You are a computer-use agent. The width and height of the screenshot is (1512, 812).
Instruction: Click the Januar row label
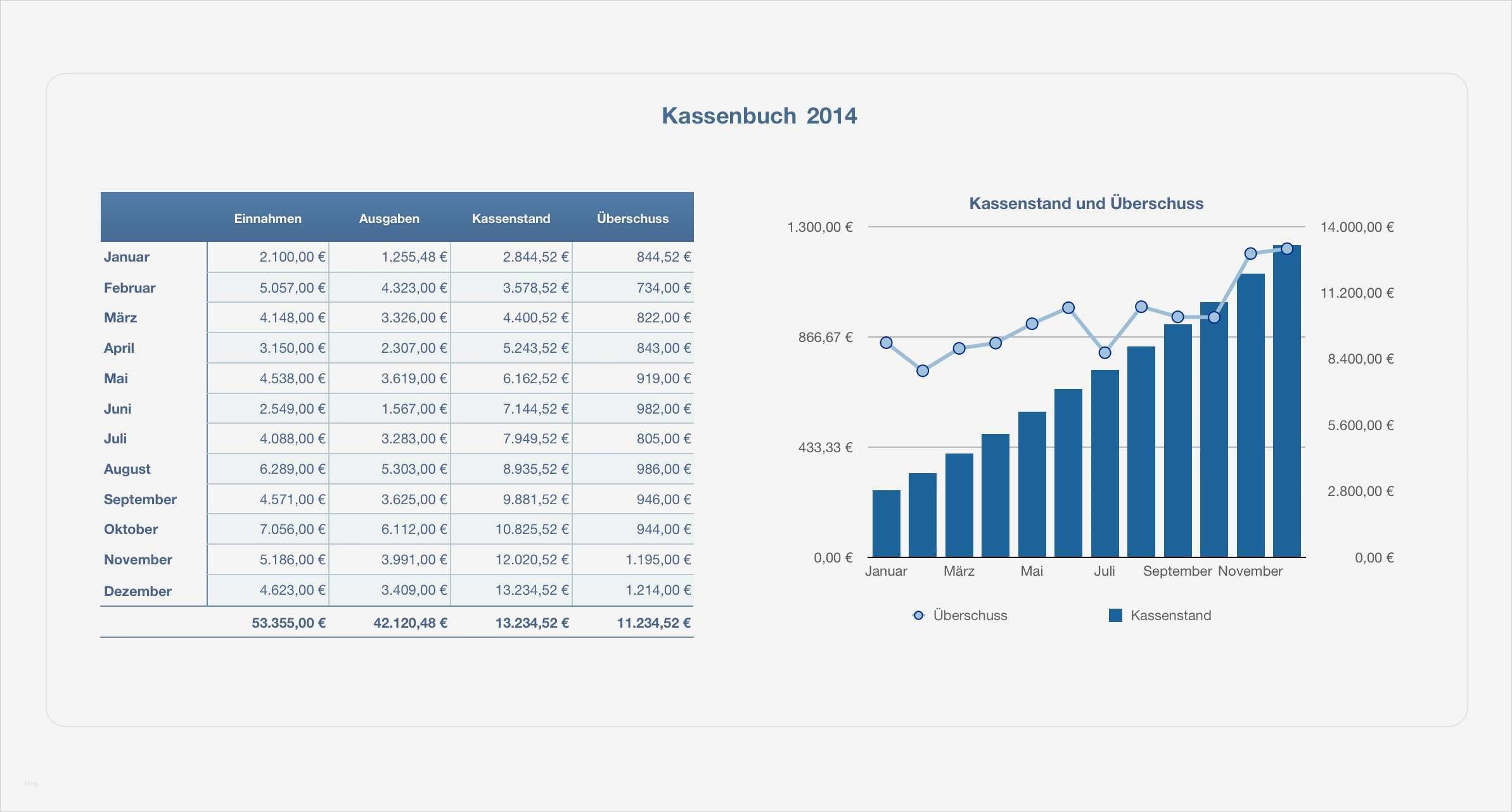point(127,257)
